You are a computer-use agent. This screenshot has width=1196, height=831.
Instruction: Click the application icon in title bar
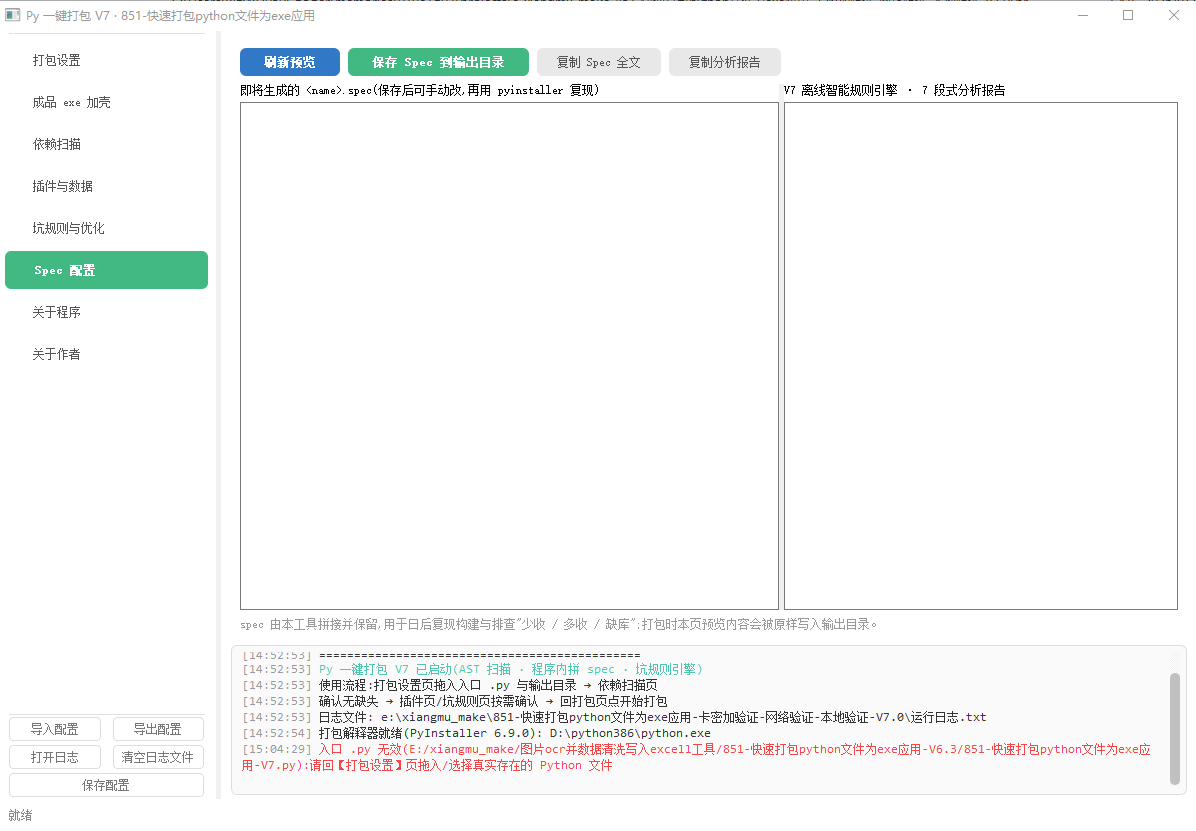12,15
